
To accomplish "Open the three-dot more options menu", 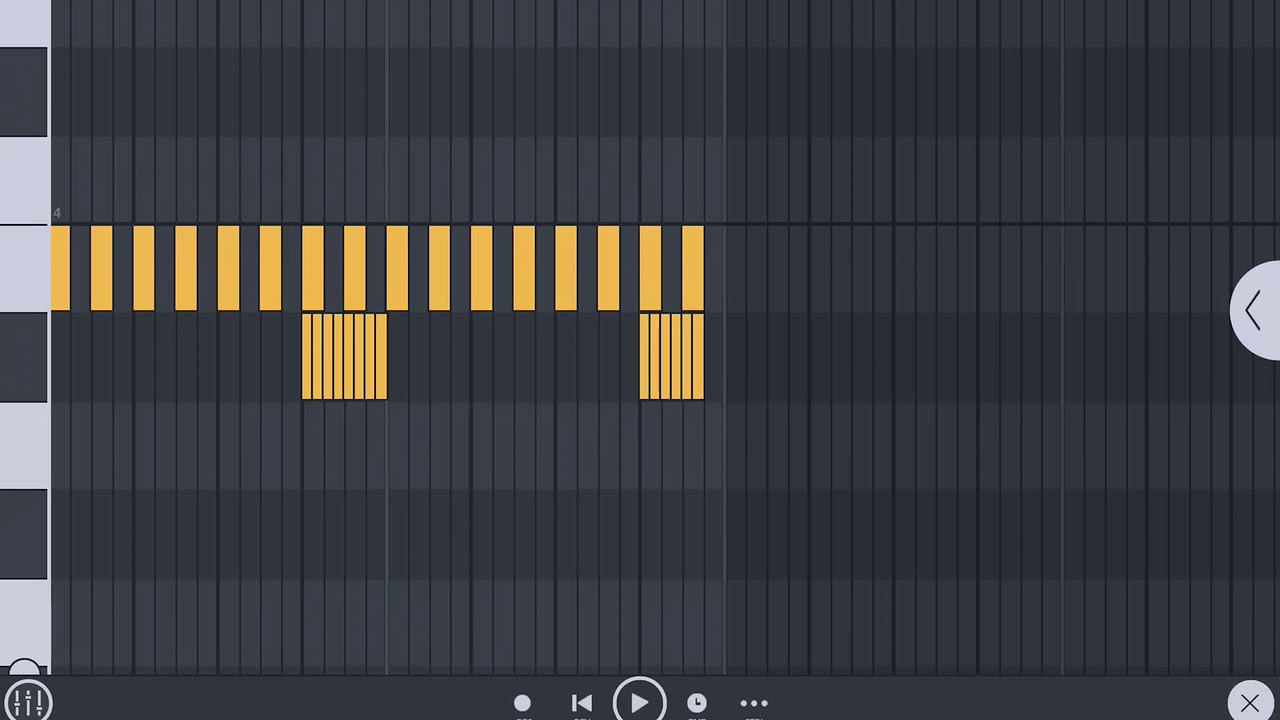I will point(754,703).
